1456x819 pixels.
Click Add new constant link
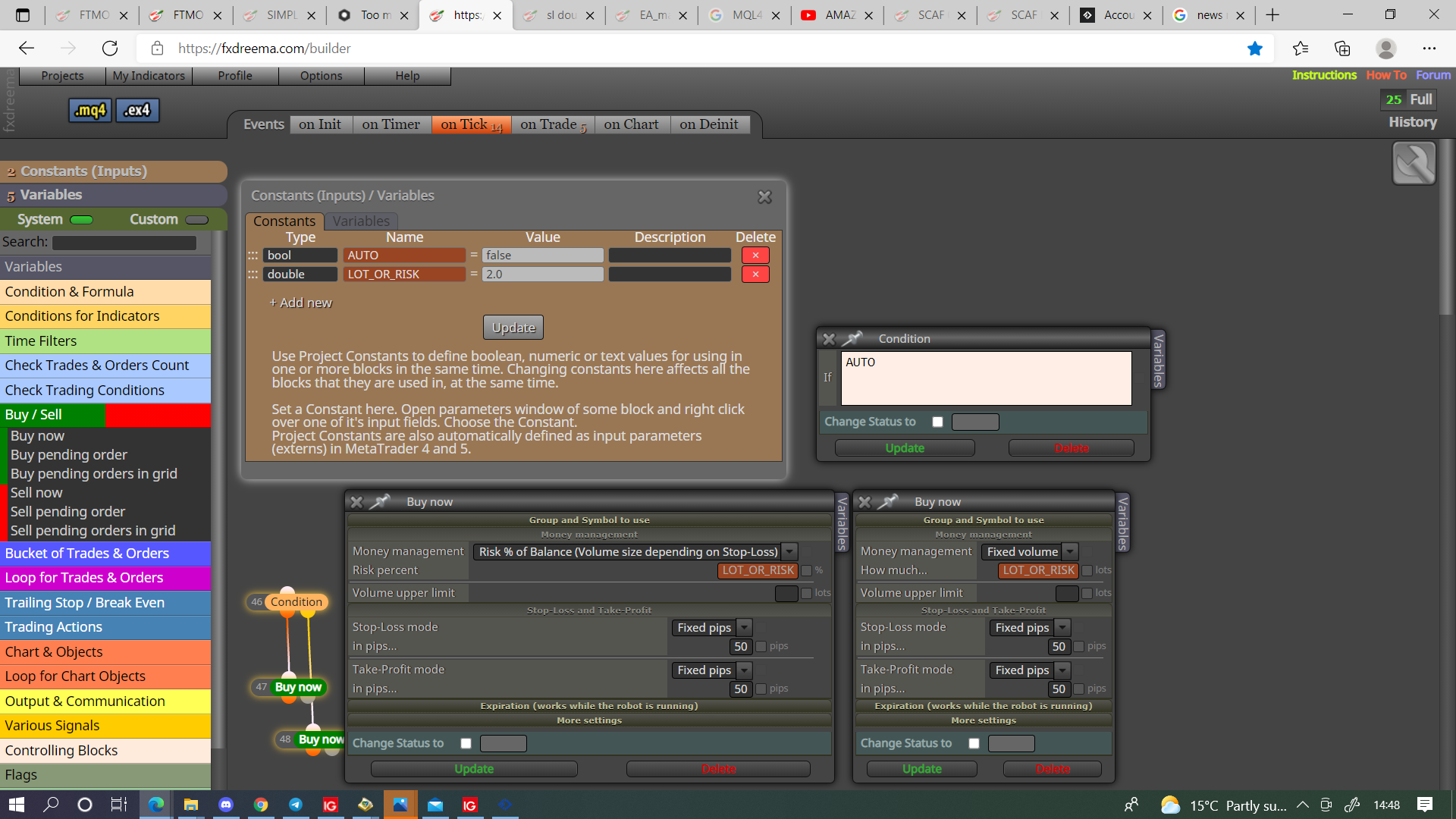[300, 303]
